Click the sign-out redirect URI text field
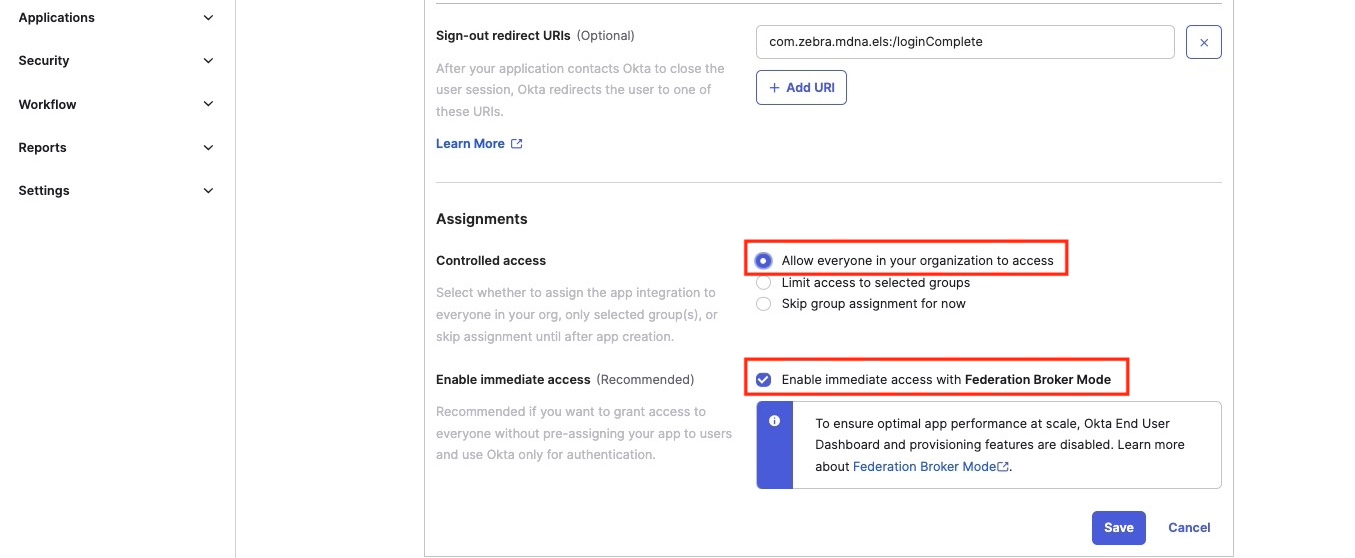 (965, 43)
